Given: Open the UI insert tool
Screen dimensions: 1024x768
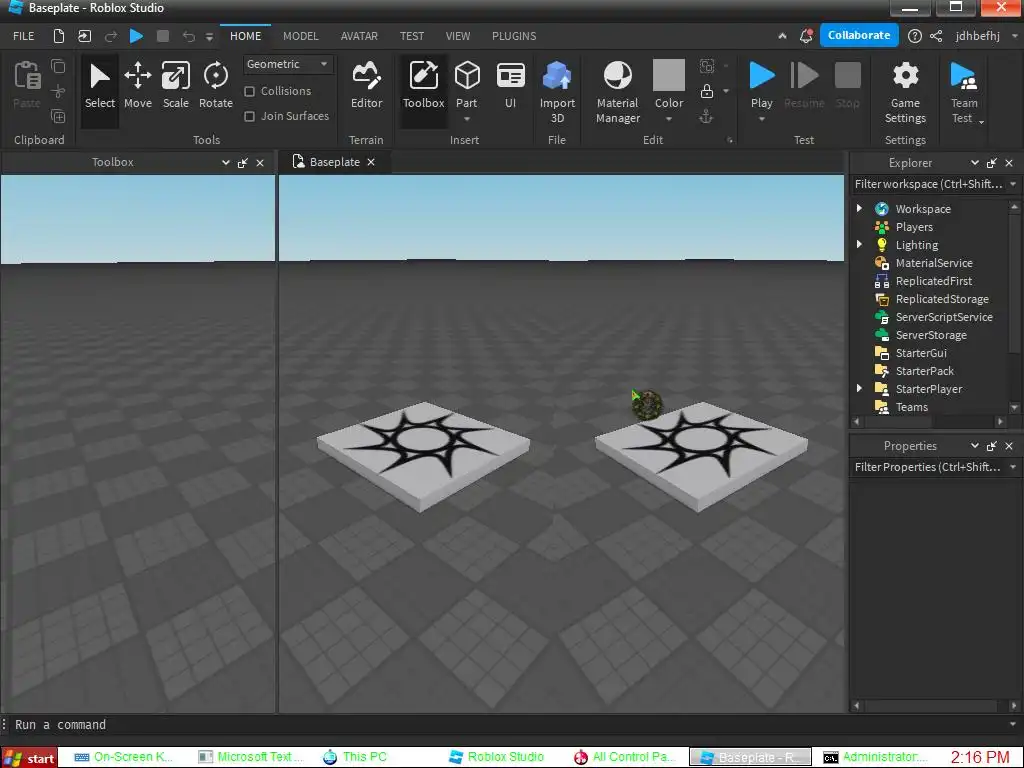Looking at the screenshot, I should [x=510, y=87].
